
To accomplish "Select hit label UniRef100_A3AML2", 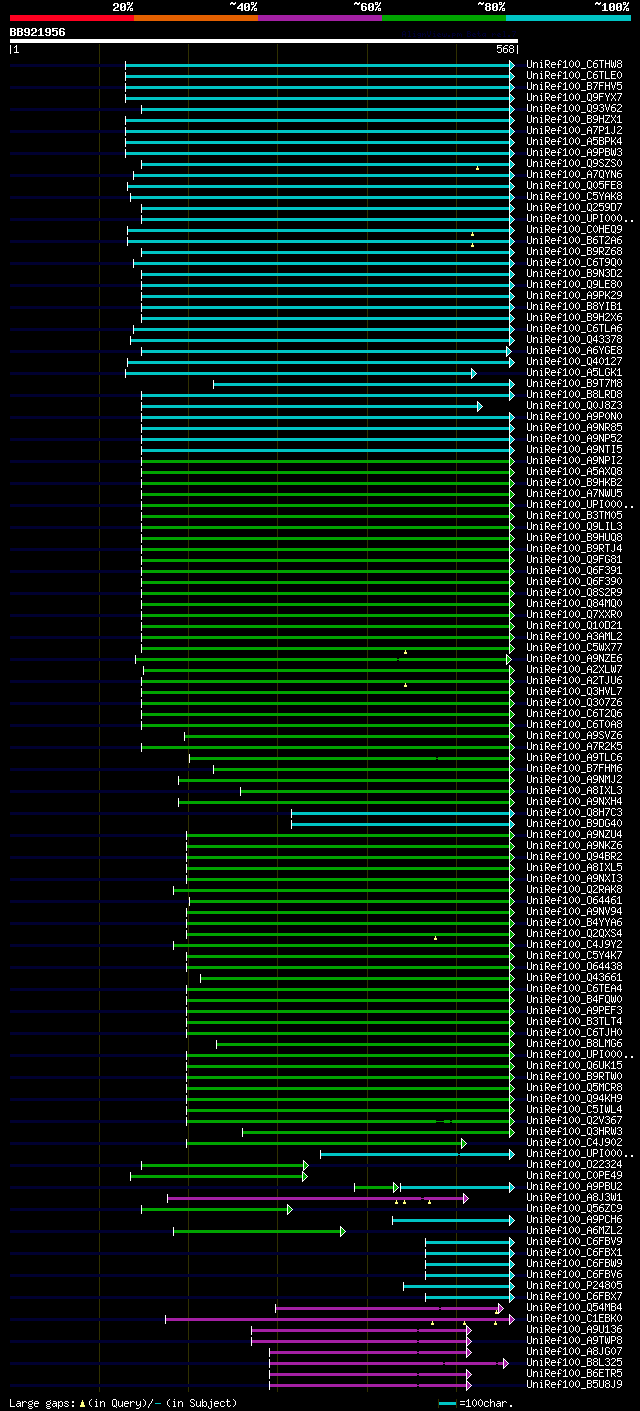I will 574,636.
